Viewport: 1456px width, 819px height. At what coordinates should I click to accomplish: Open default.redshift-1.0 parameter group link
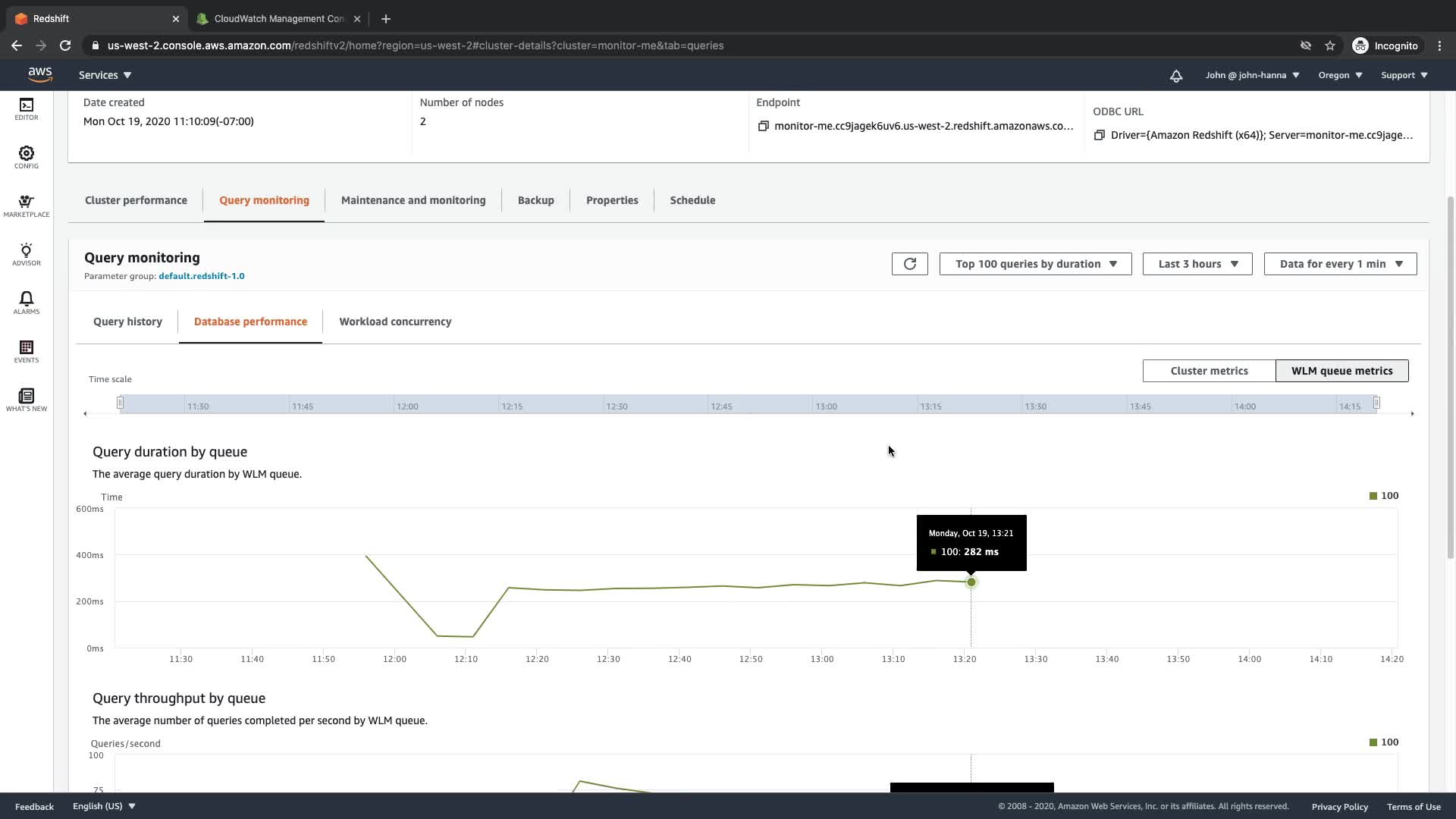tap(201, 276)
